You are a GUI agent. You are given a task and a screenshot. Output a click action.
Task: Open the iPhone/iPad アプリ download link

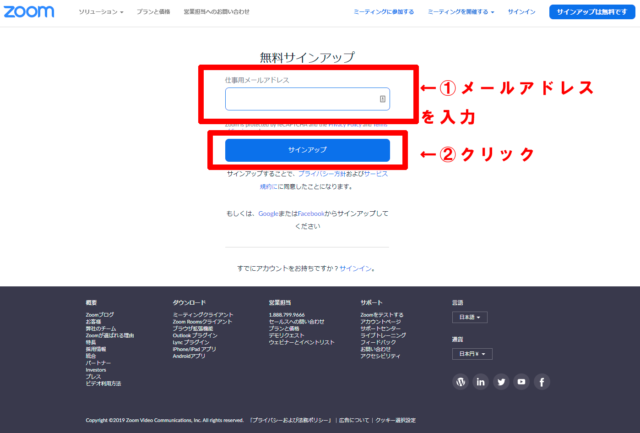click(194, 349)
